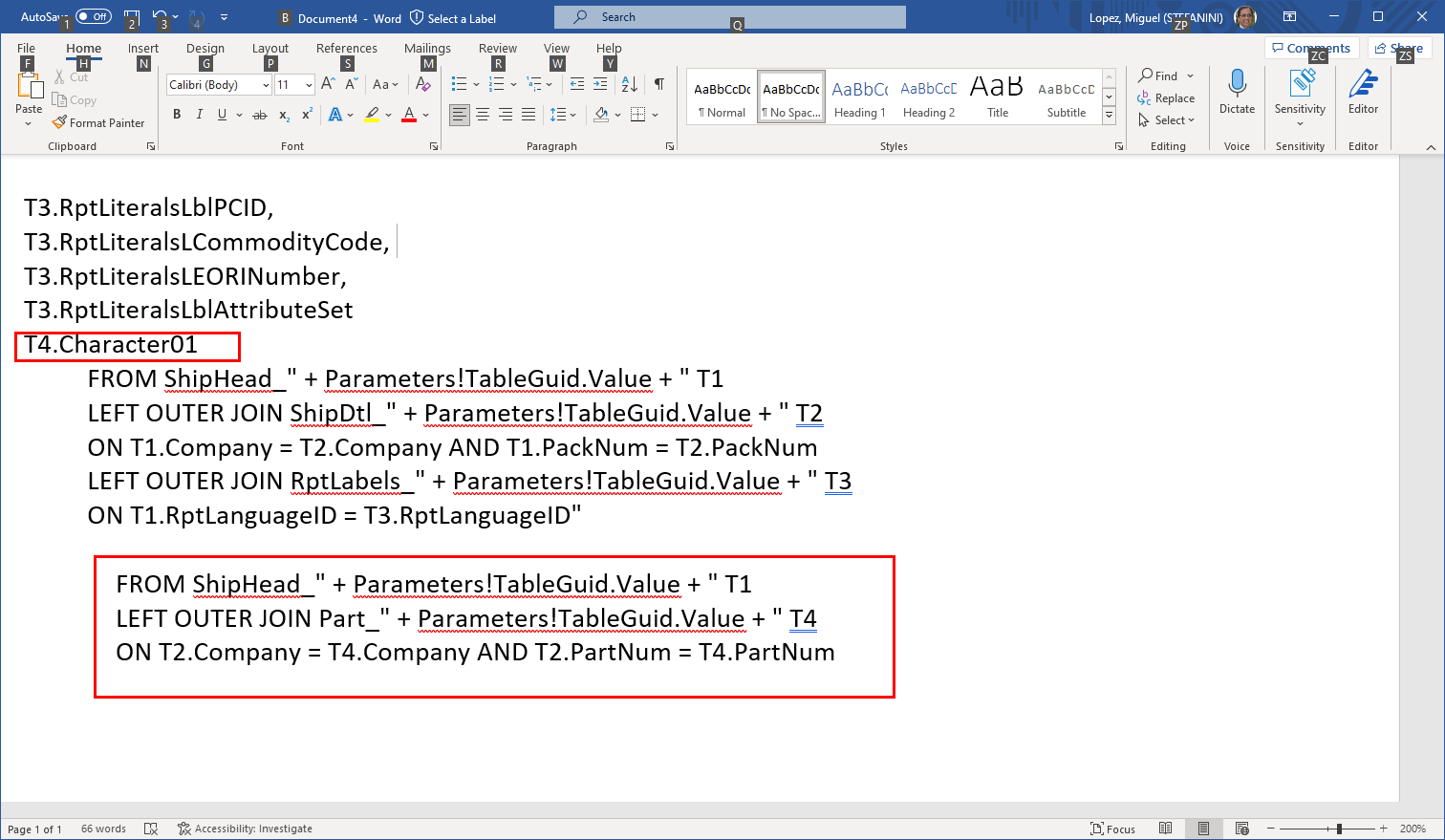This screenshot has width=1445, height=840.
Task: Click the Borders icon
Action: tap(638, 115)
